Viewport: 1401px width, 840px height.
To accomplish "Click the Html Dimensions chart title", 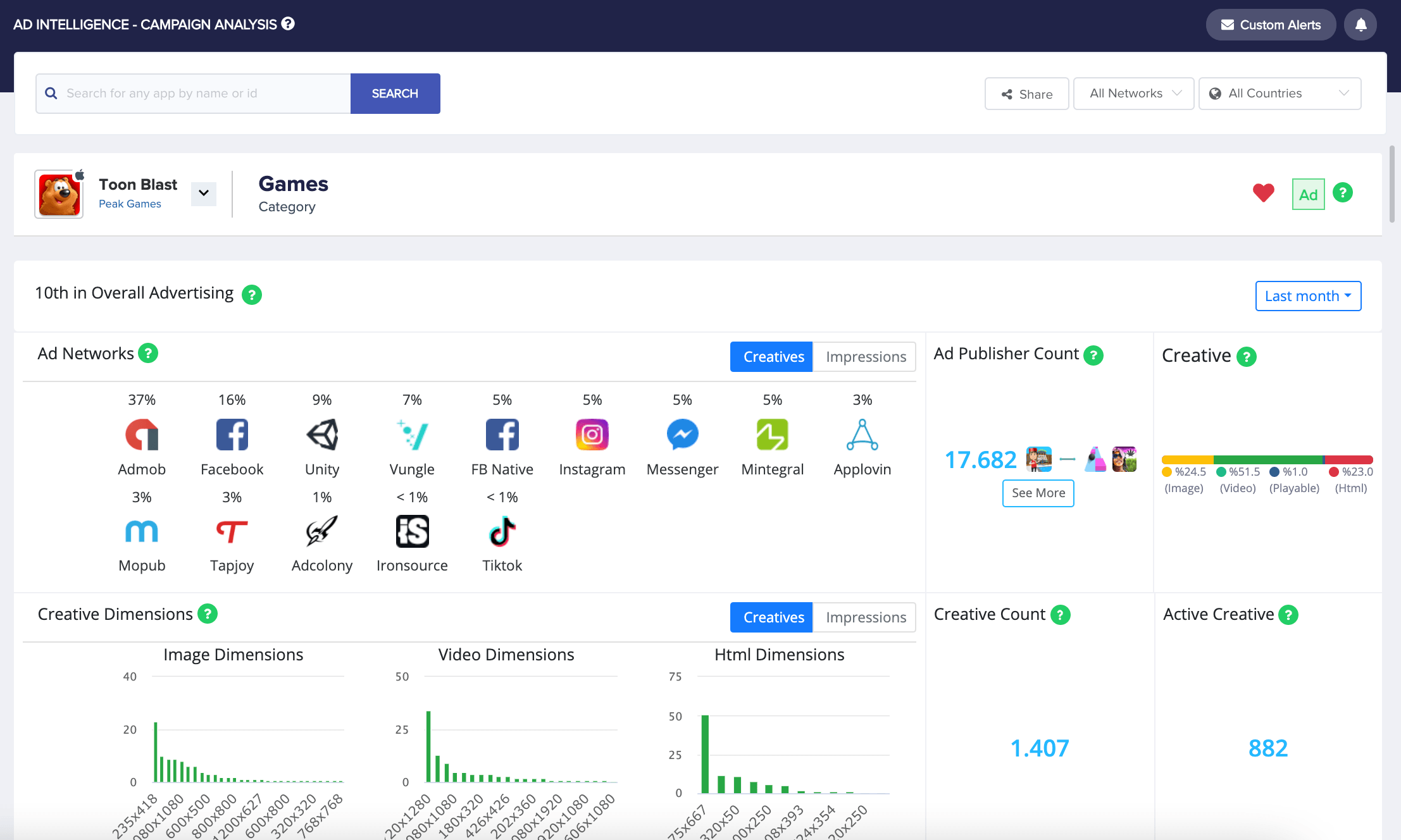I will (x=779, y=655).
